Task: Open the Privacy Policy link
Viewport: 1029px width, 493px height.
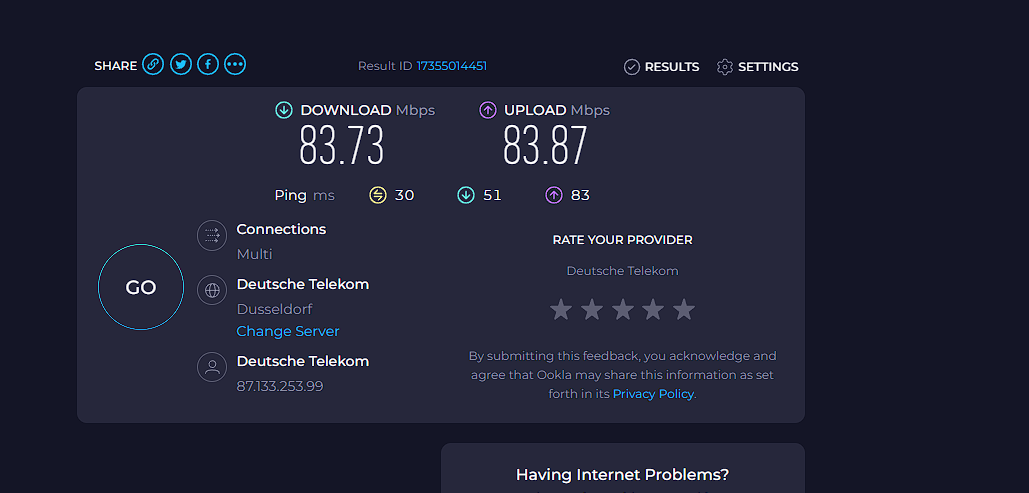Action: pos(653,394)
